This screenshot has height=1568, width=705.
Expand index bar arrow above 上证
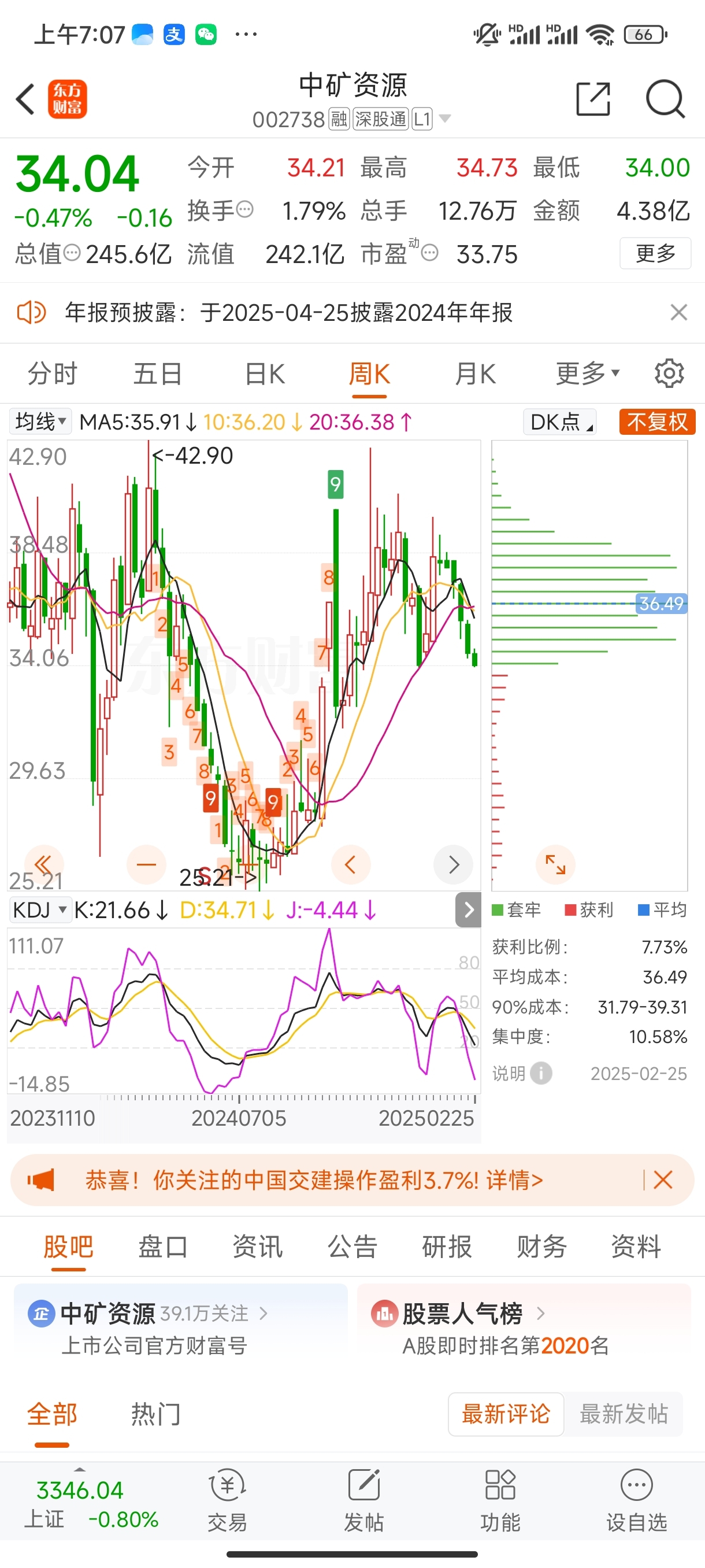pos(79,1469)
